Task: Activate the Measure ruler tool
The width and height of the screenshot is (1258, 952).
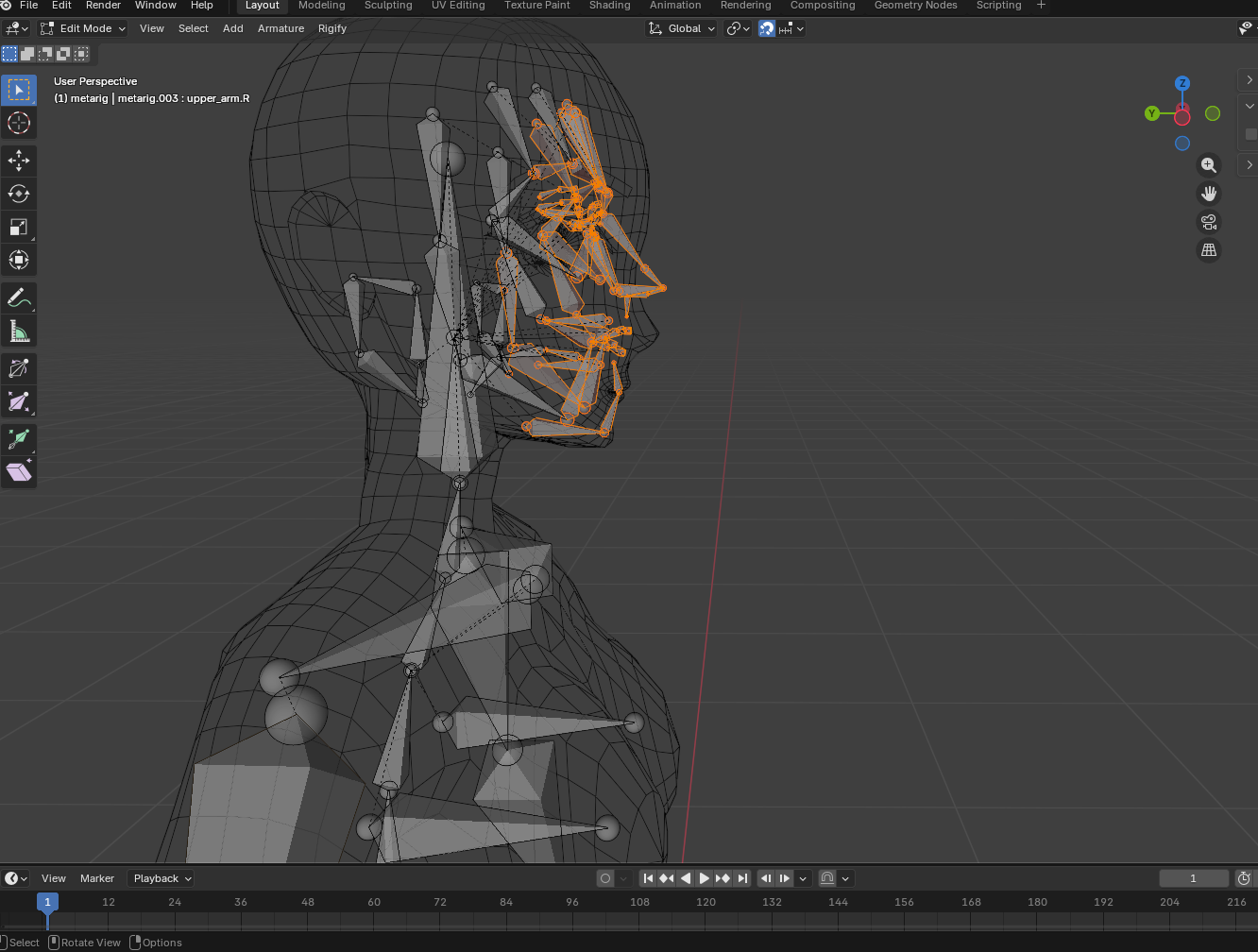Action: tap(19, 331)
